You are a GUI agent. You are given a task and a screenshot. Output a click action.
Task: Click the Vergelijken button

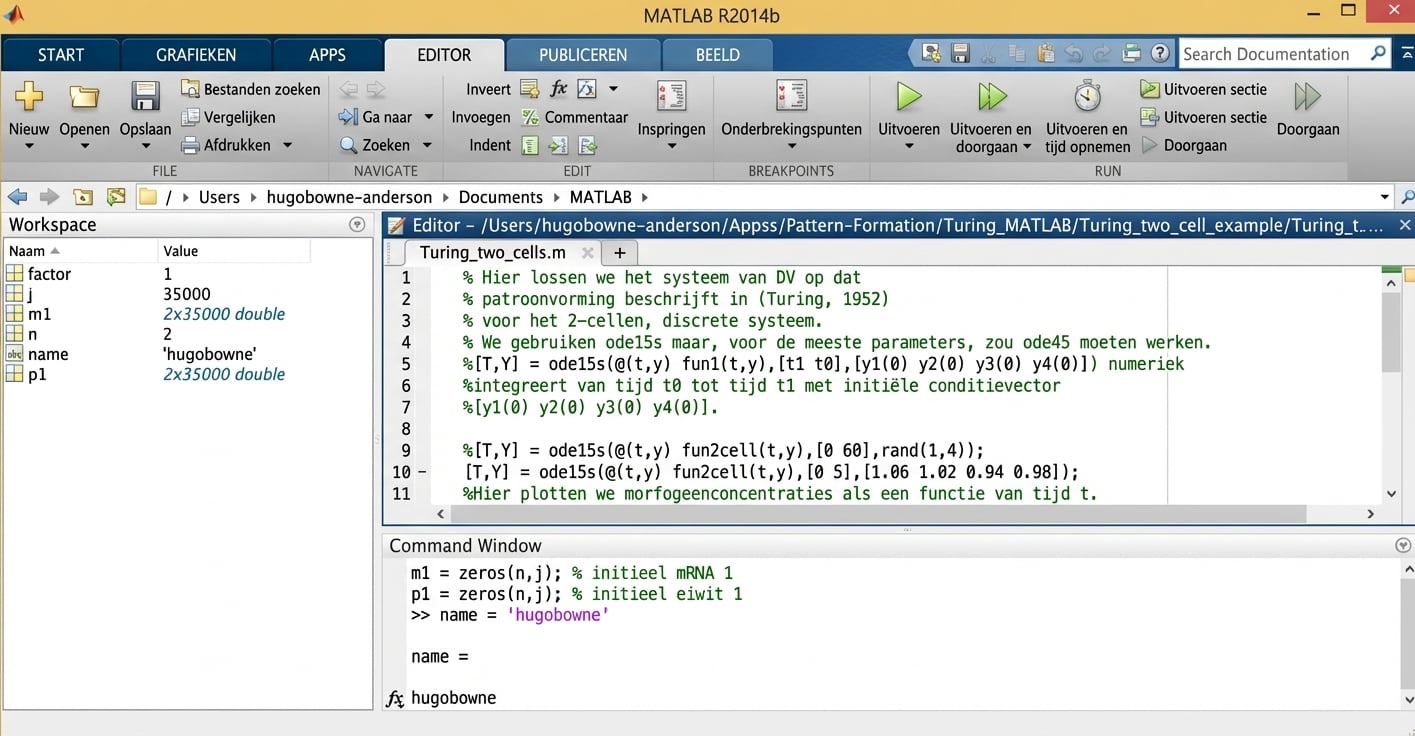tap(228, 117)
